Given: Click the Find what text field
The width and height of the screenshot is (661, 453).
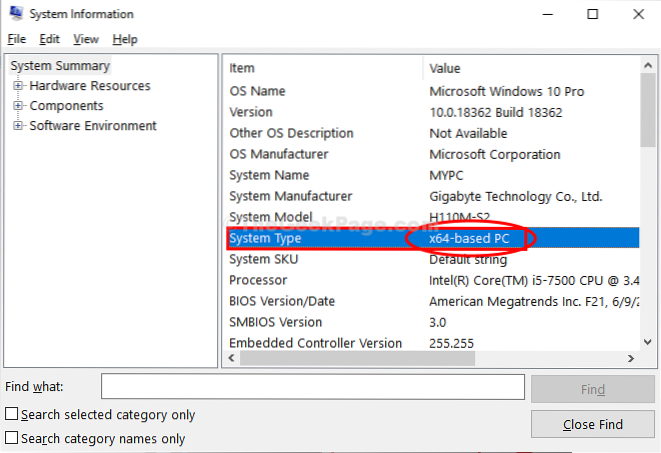Looking at the screenshot, I should (x=312, y=387).
